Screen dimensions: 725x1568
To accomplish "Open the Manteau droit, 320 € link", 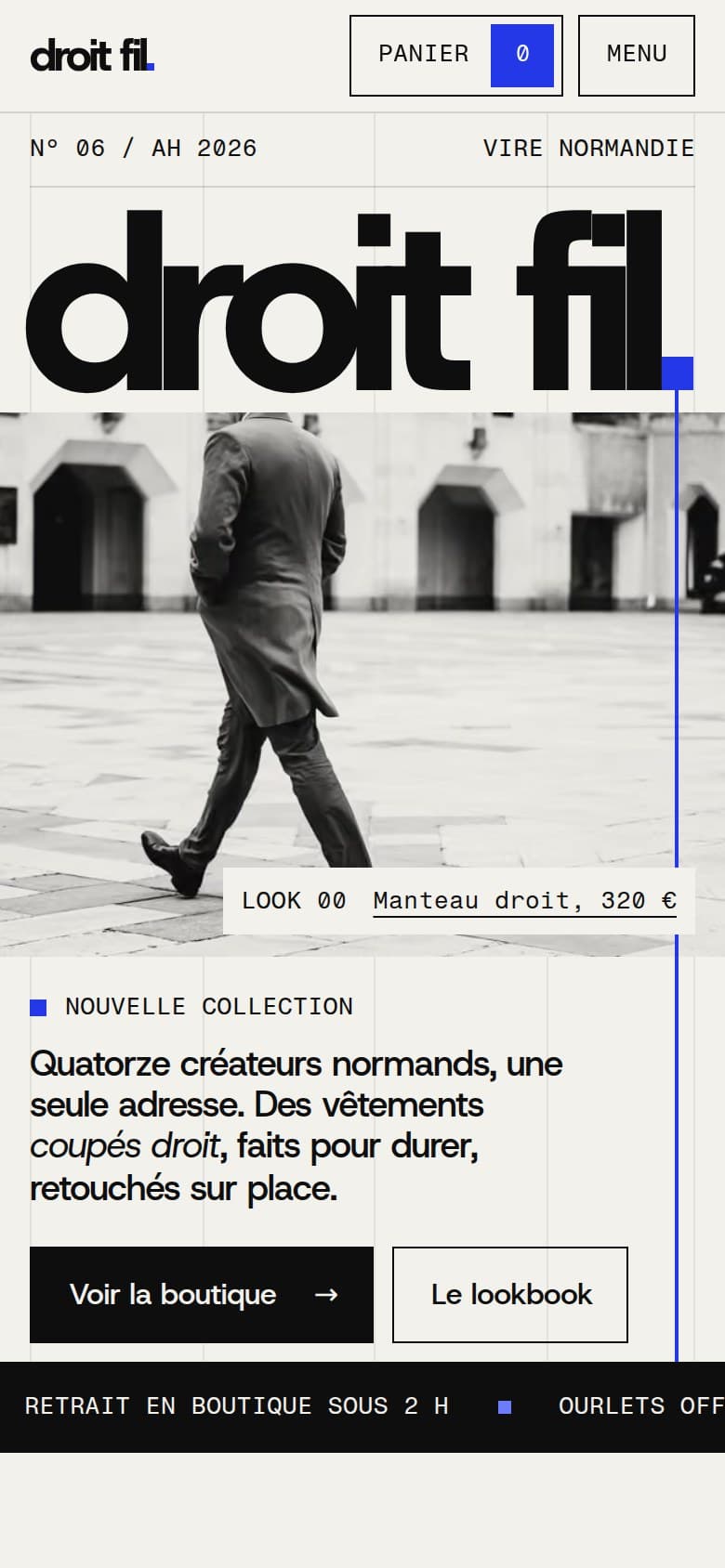I will coord(525,901).
